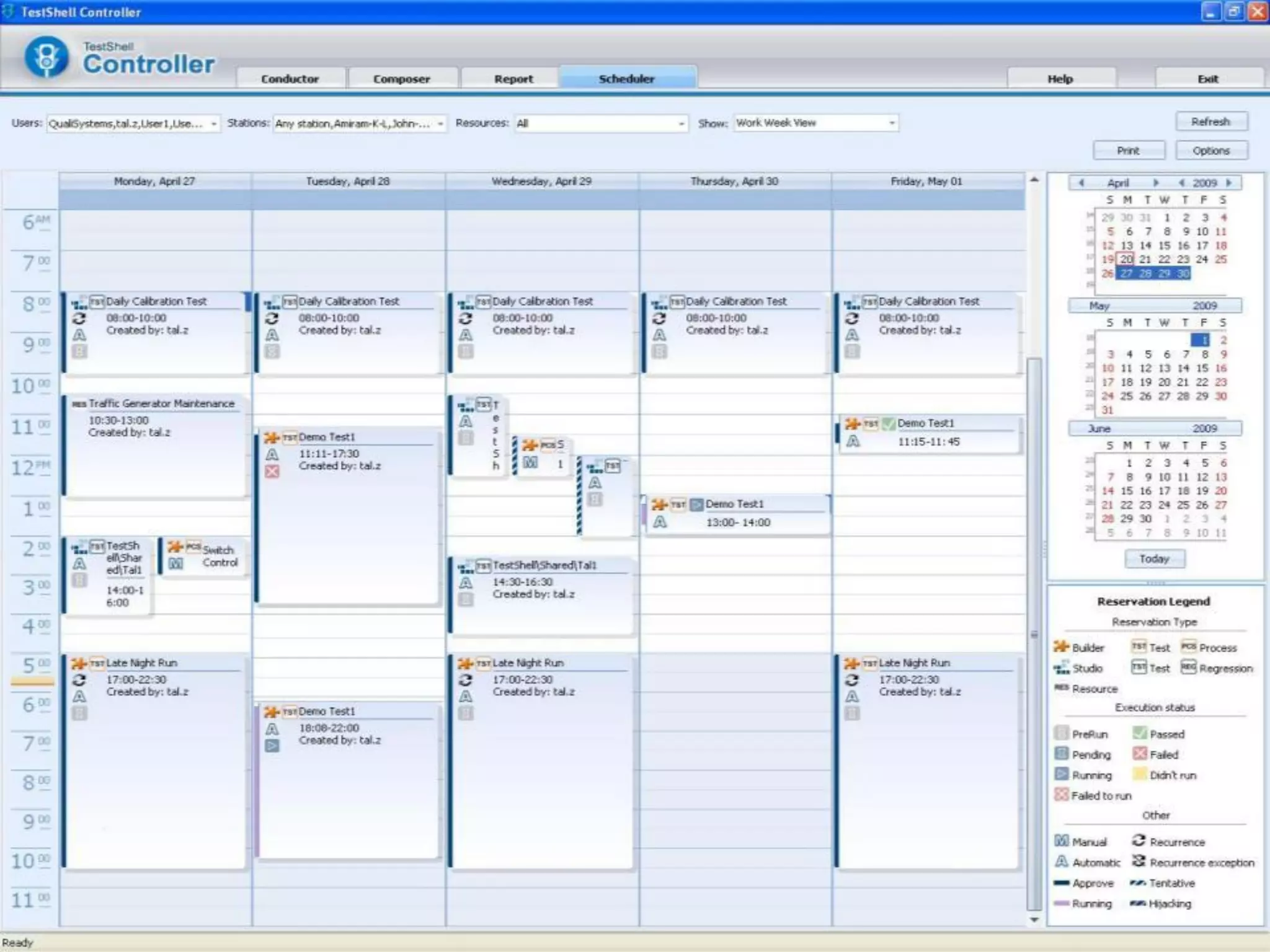Expand the Users dropdown
The image size is (1270, 952).
[x=213, y=124]
